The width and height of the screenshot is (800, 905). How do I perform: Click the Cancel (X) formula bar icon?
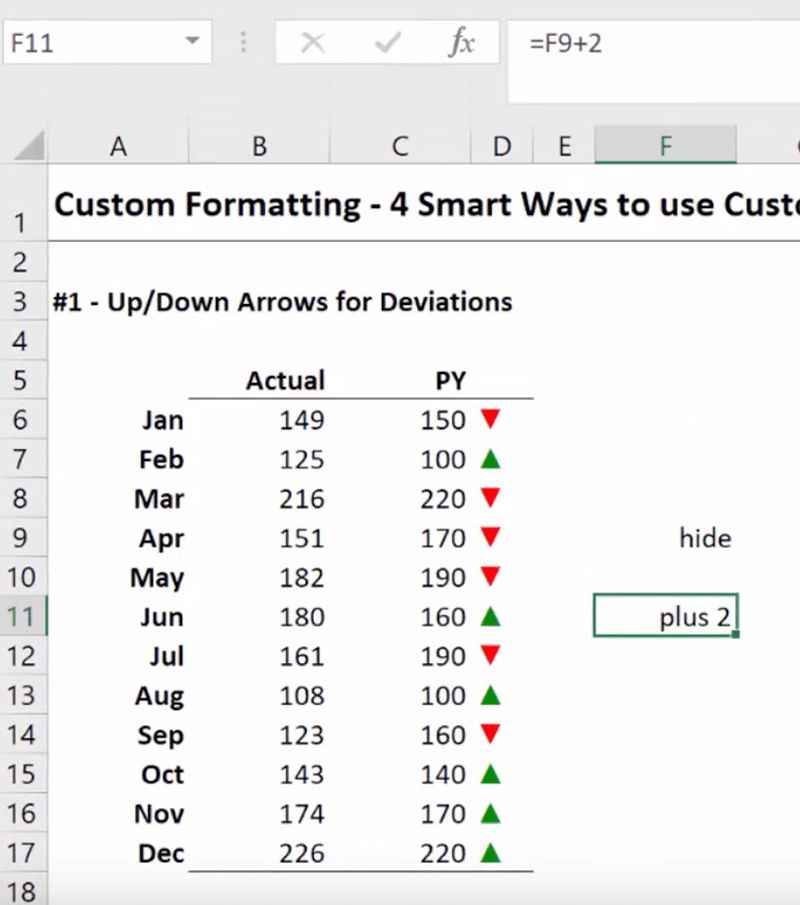point(313,43)
